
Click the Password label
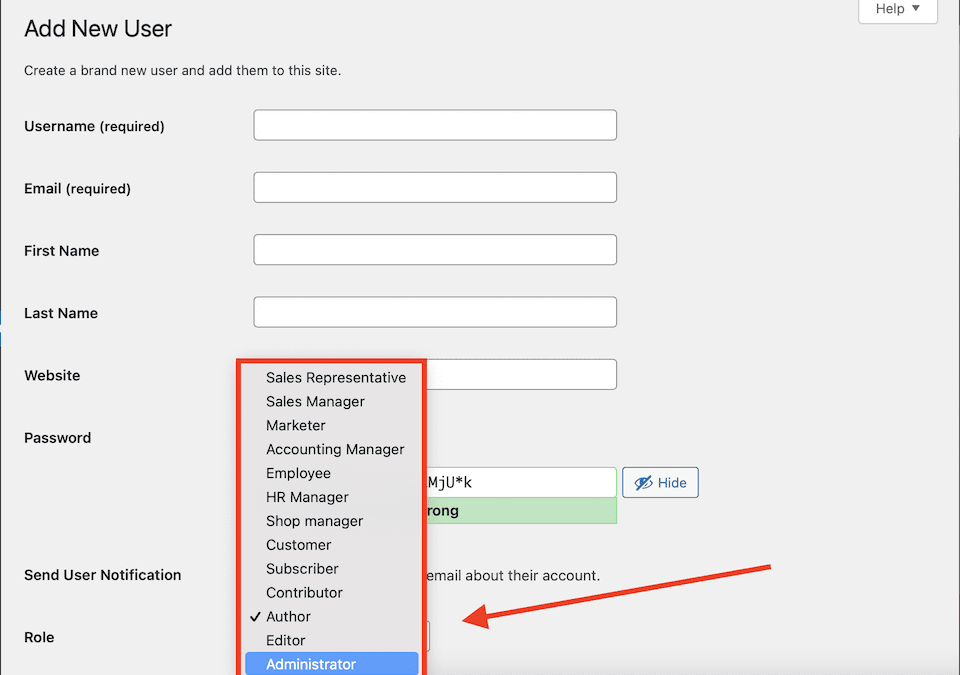pyautogui.click(x=58, y=438)
